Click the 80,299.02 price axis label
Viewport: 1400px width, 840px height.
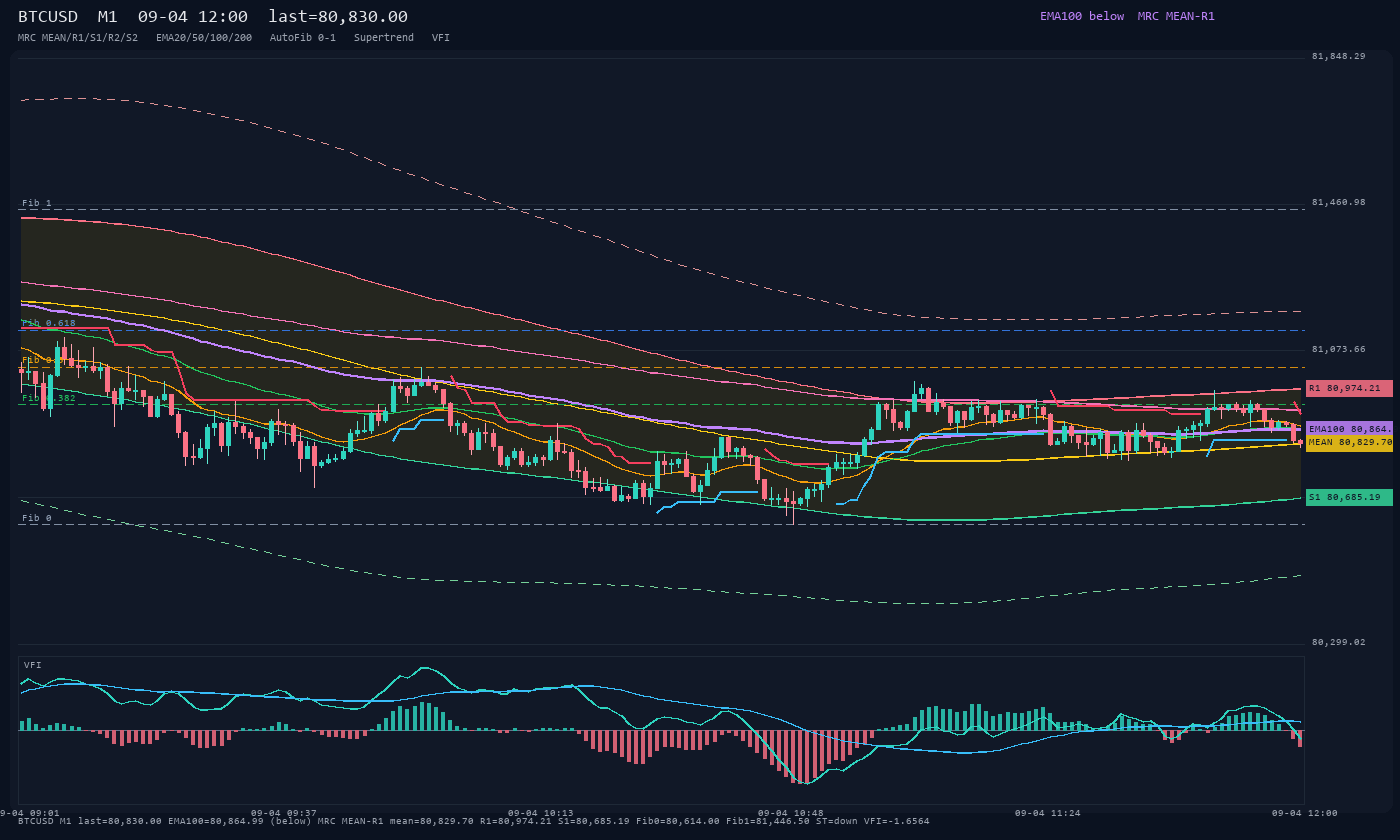(1338, 642)
